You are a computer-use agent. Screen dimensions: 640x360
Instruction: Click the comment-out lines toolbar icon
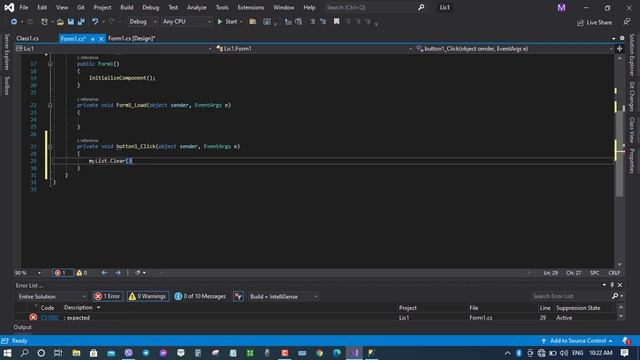(313, 22)
